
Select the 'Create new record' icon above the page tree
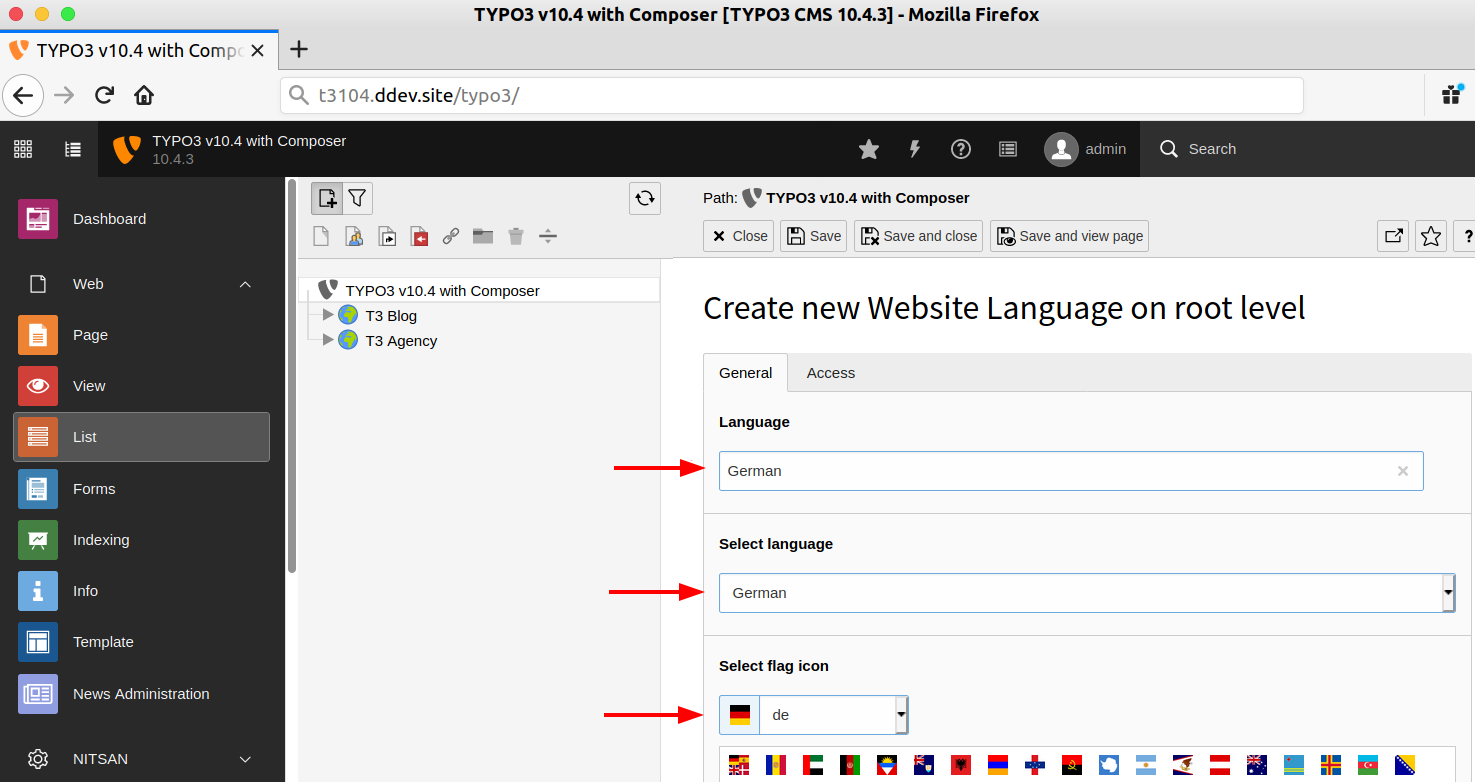(x=327, y=197)
